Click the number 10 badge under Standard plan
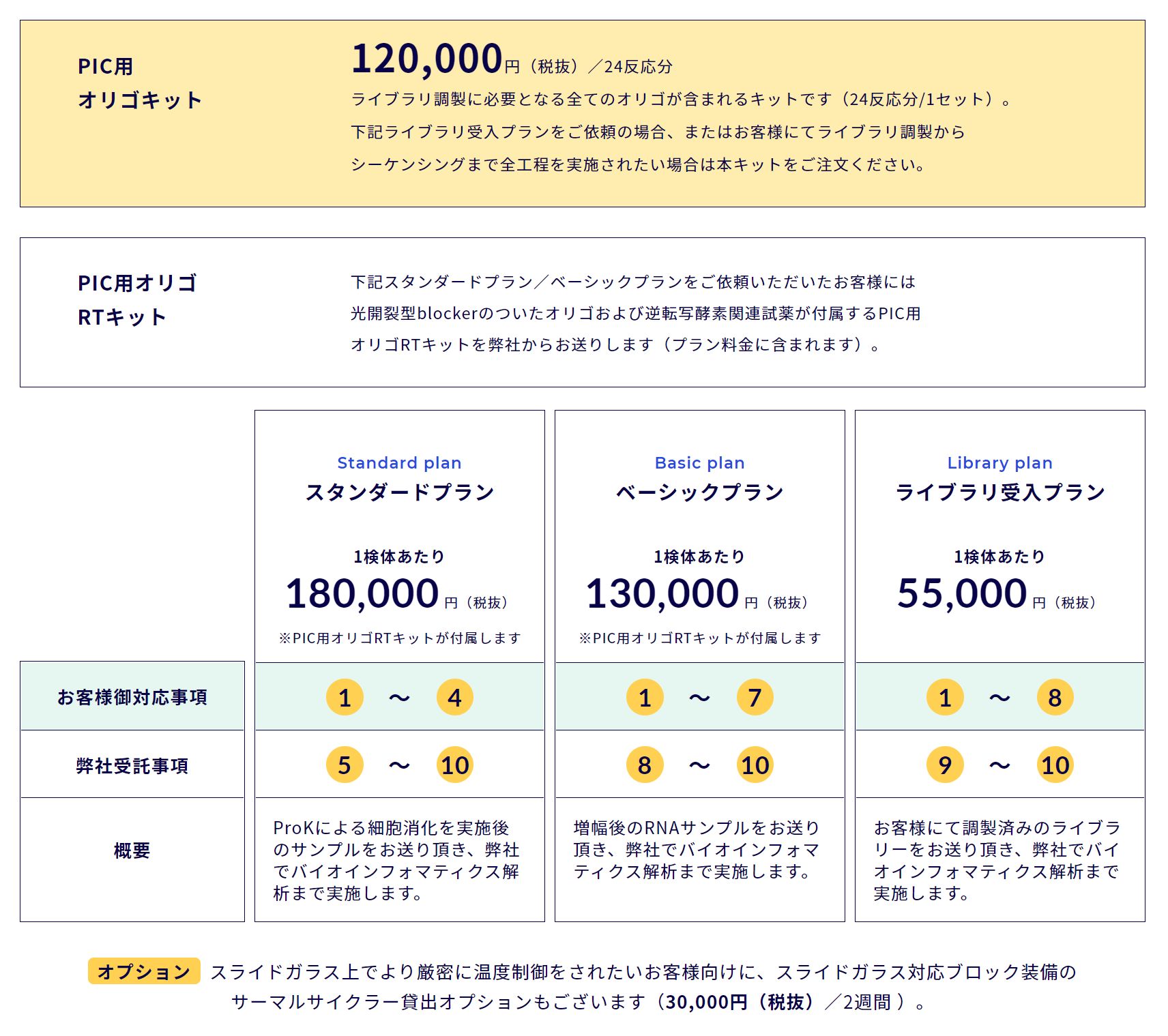This screenshot has width=1168, height=1036. 454,765
